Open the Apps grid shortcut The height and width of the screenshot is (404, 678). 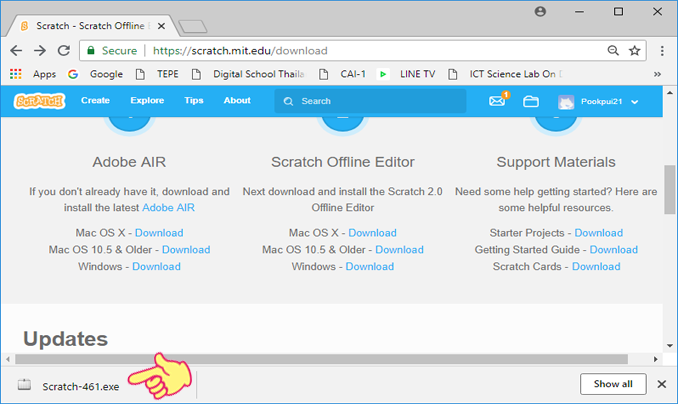(33, 74)
